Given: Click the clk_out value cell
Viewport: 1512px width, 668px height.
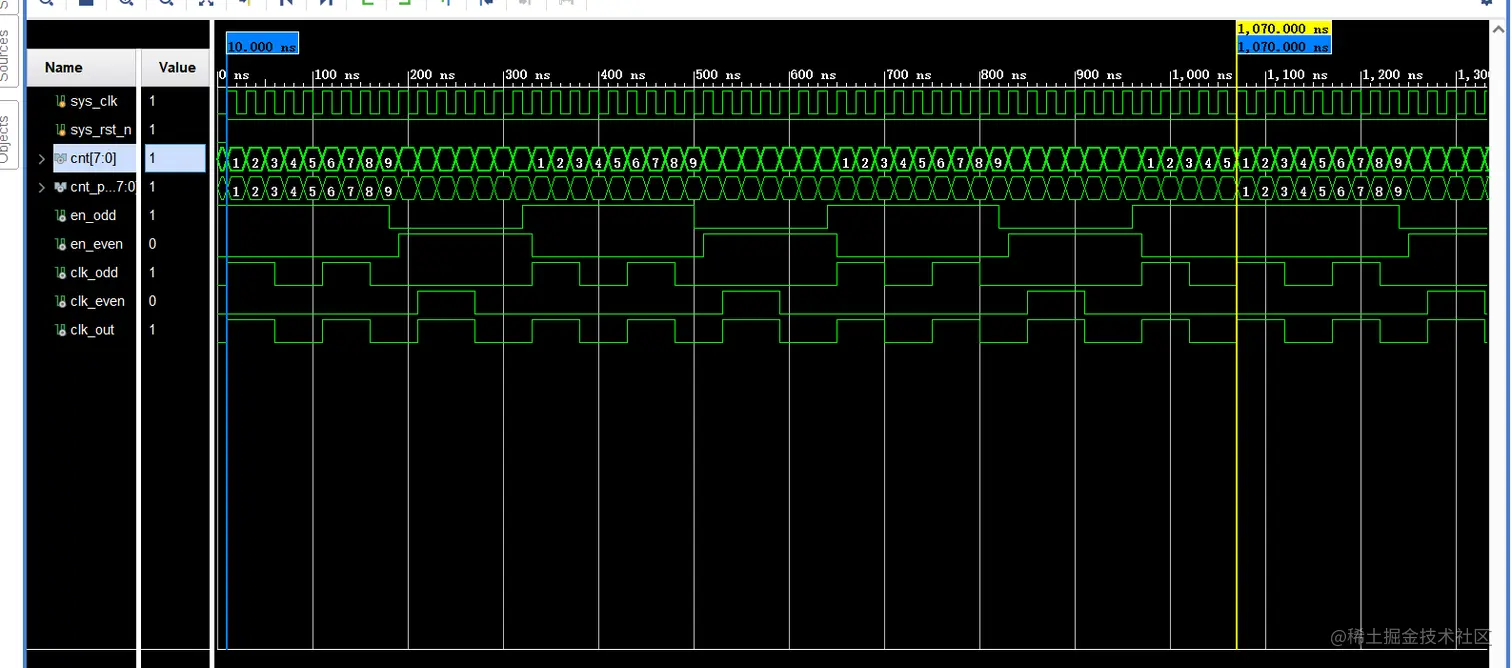Looking at the screenshot, I should (x=176, y=330).
